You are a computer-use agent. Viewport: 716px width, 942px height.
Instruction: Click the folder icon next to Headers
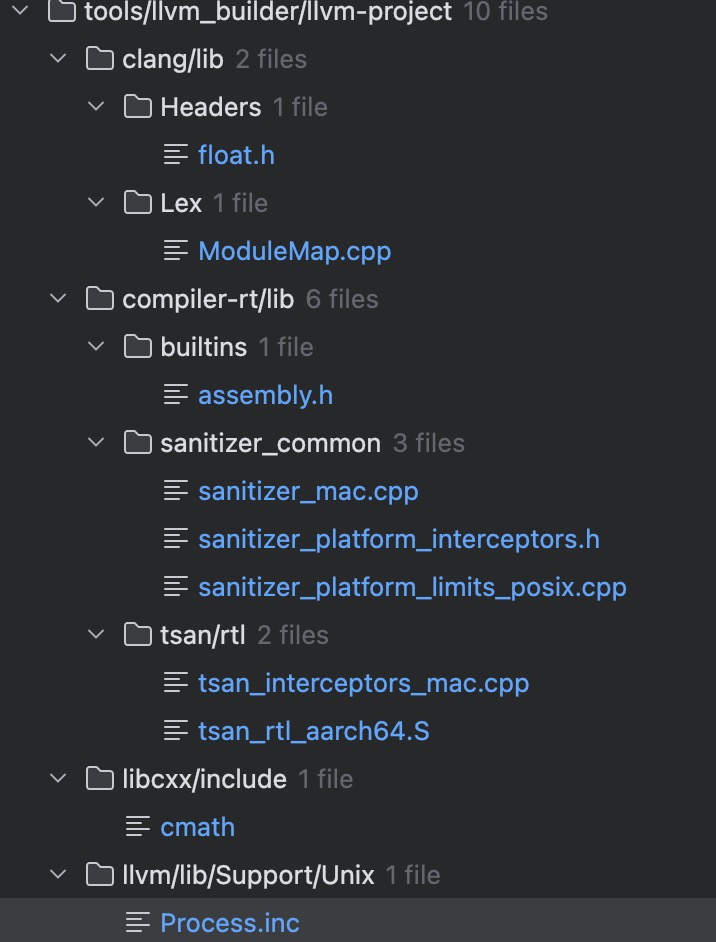point(137,106)
